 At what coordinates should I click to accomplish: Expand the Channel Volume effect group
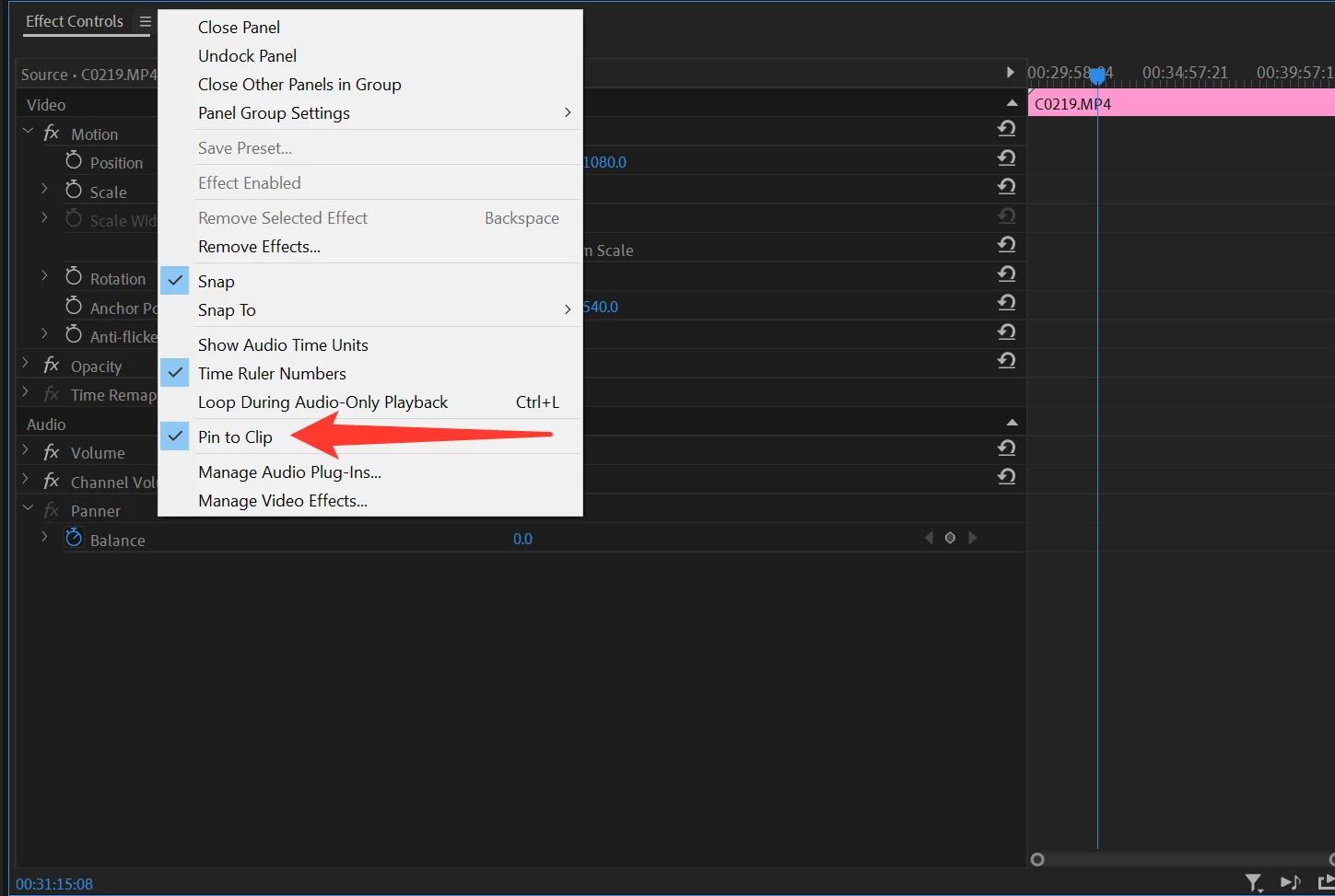click(26, 481)
